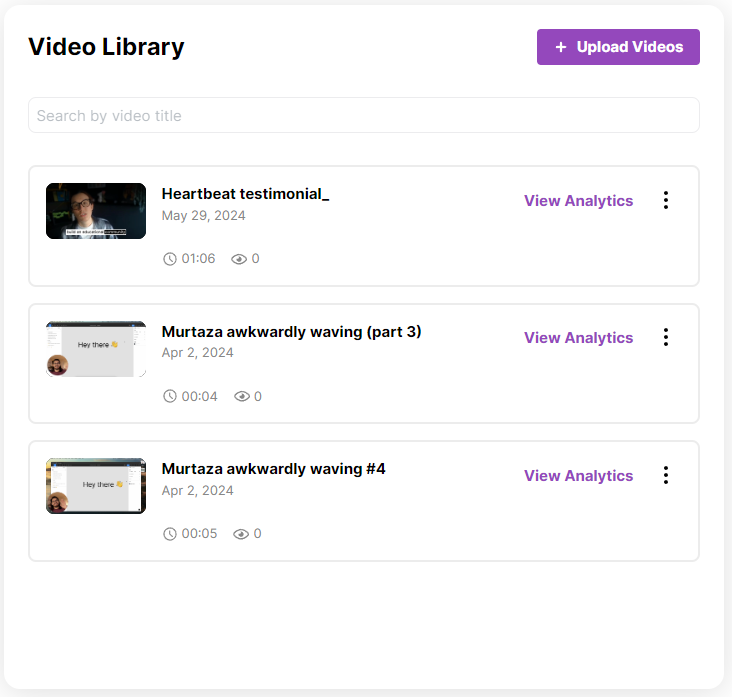Open the Murtaza awkwardly waving (part 3) thumbnail
Viewport: 732px width, 697px height.
96,349
